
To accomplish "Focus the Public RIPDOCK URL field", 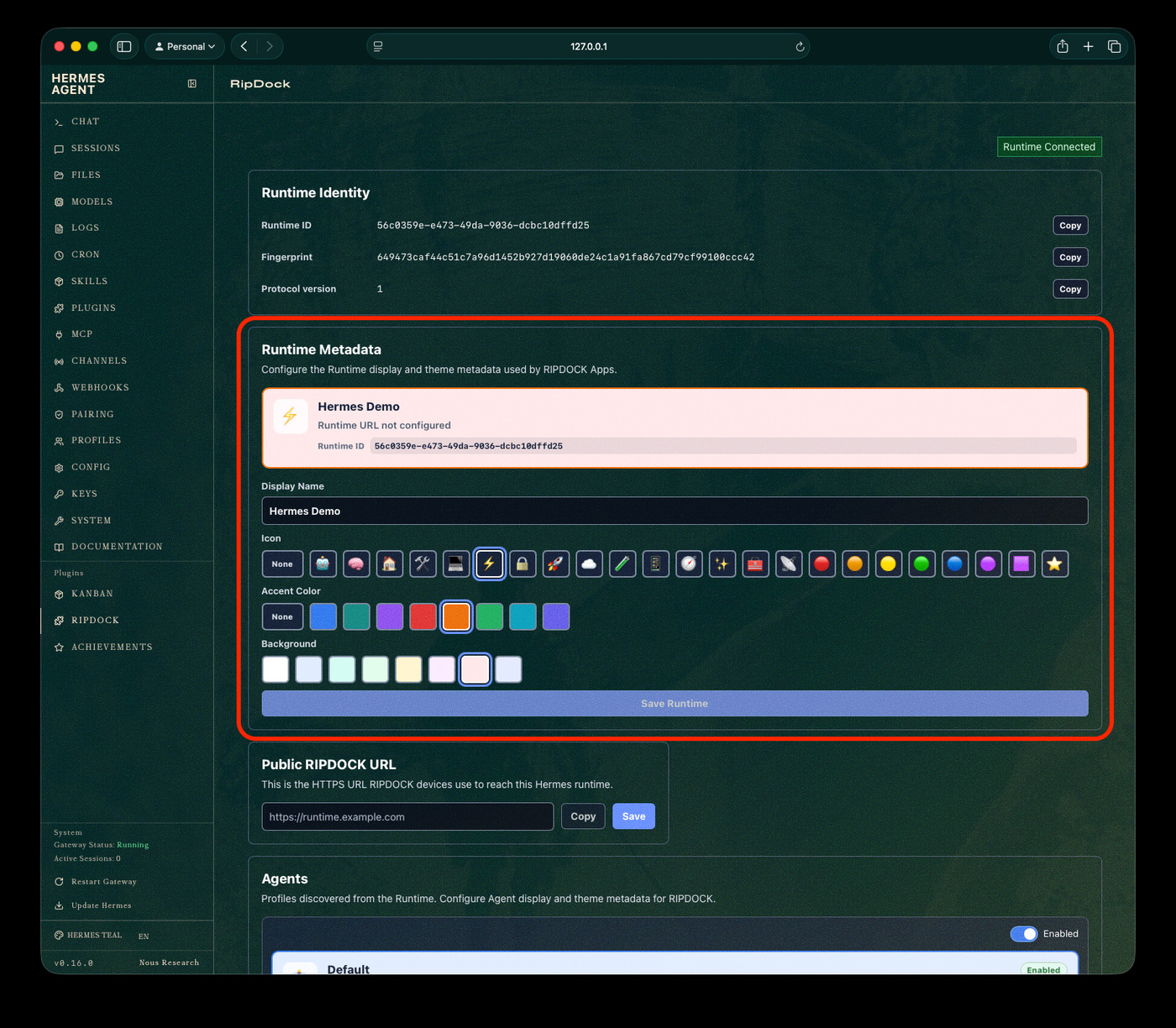I will pos(407,816).
